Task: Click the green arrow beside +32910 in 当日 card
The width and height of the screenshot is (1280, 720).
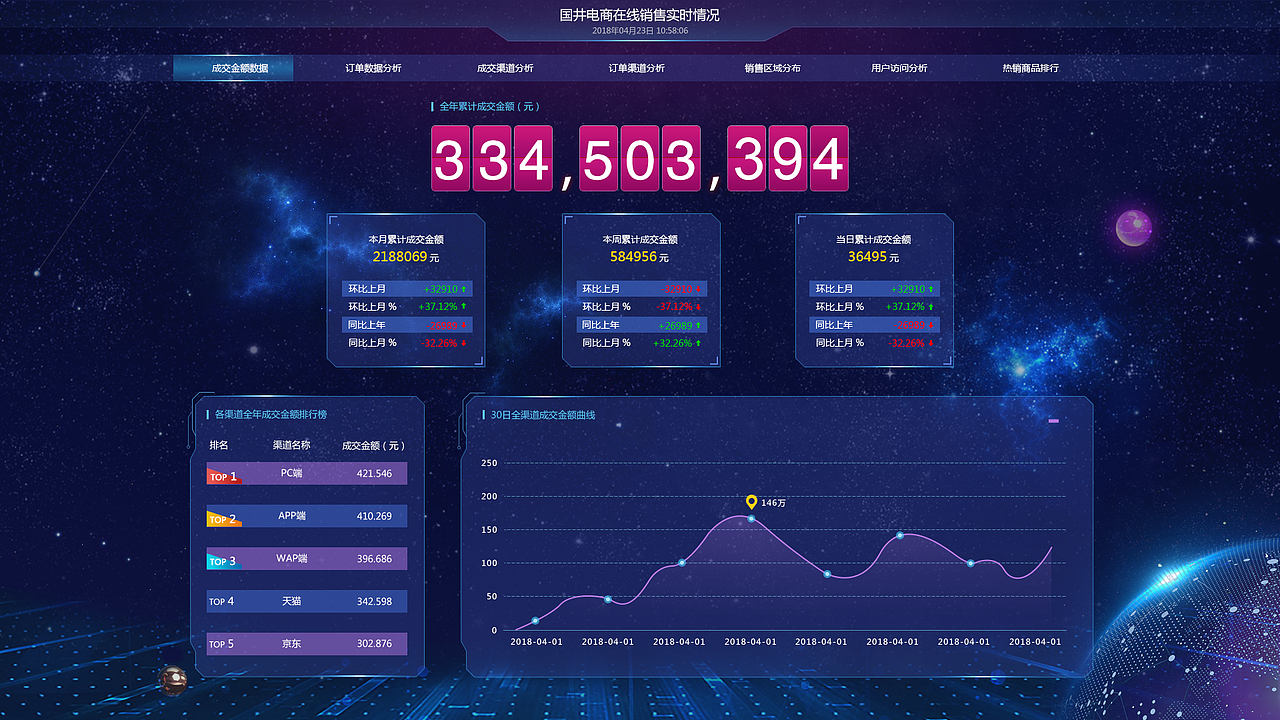Action: coord(931,289)
